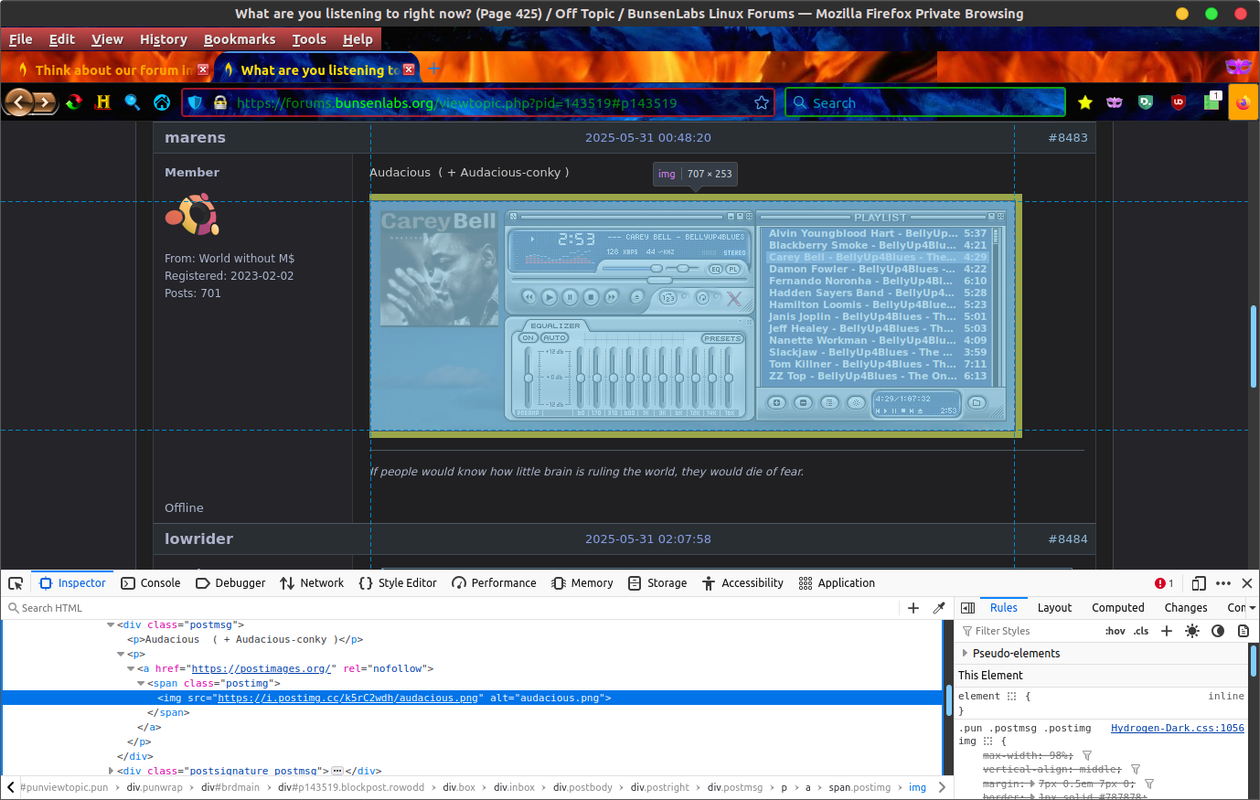
Task: Grab a color with the eyedropper icon
Action: (938, 608)
